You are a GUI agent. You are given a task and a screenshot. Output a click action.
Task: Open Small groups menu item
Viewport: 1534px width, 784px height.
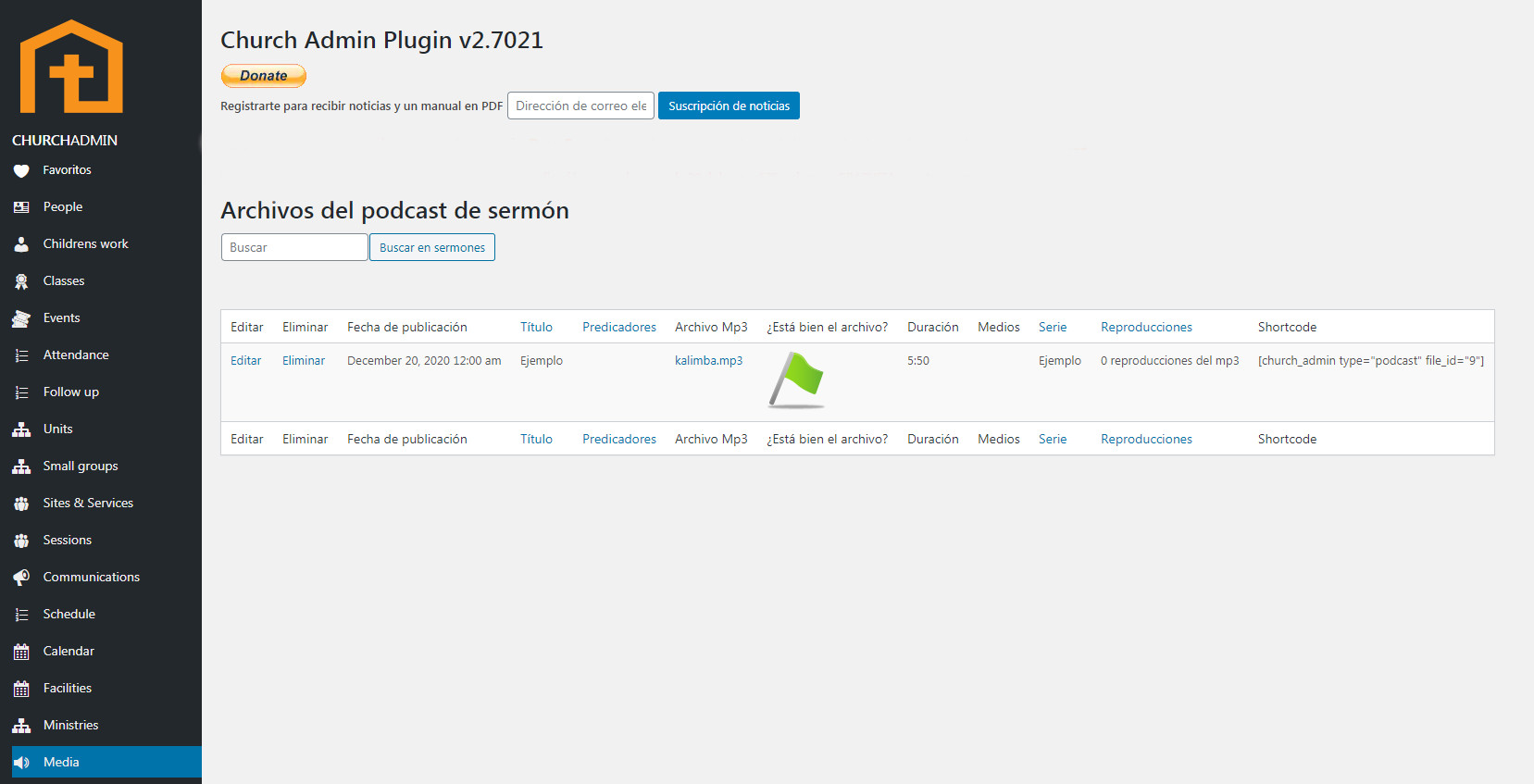tap(81, 467)
